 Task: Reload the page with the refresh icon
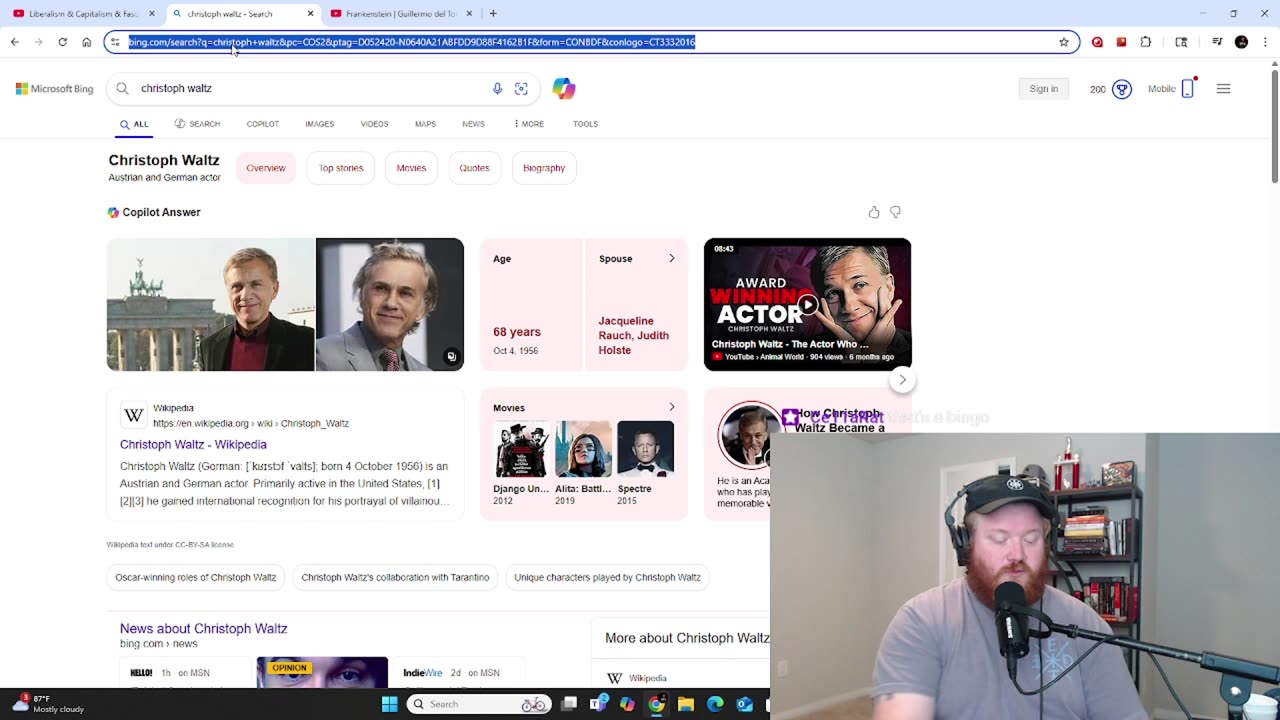pos(62,42)
